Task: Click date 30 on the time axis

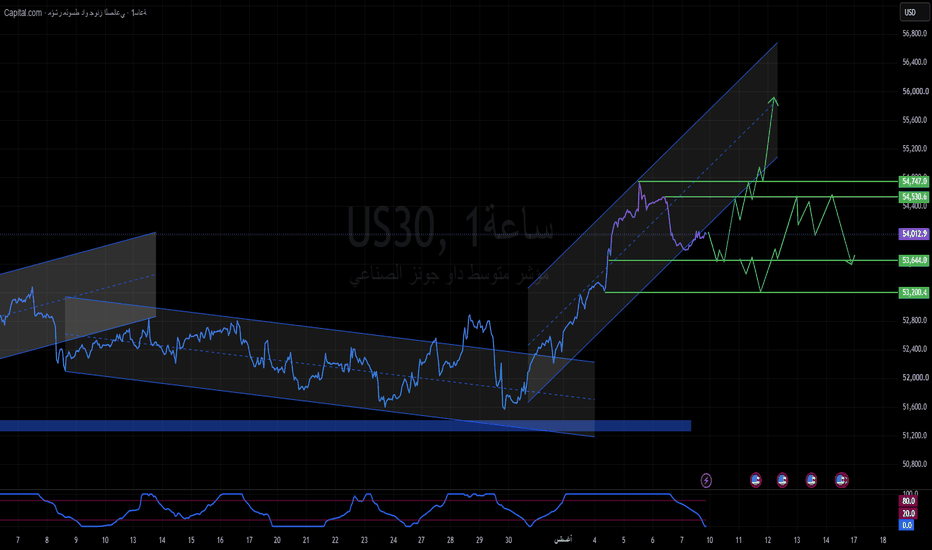Action: (x=508, y=540)
